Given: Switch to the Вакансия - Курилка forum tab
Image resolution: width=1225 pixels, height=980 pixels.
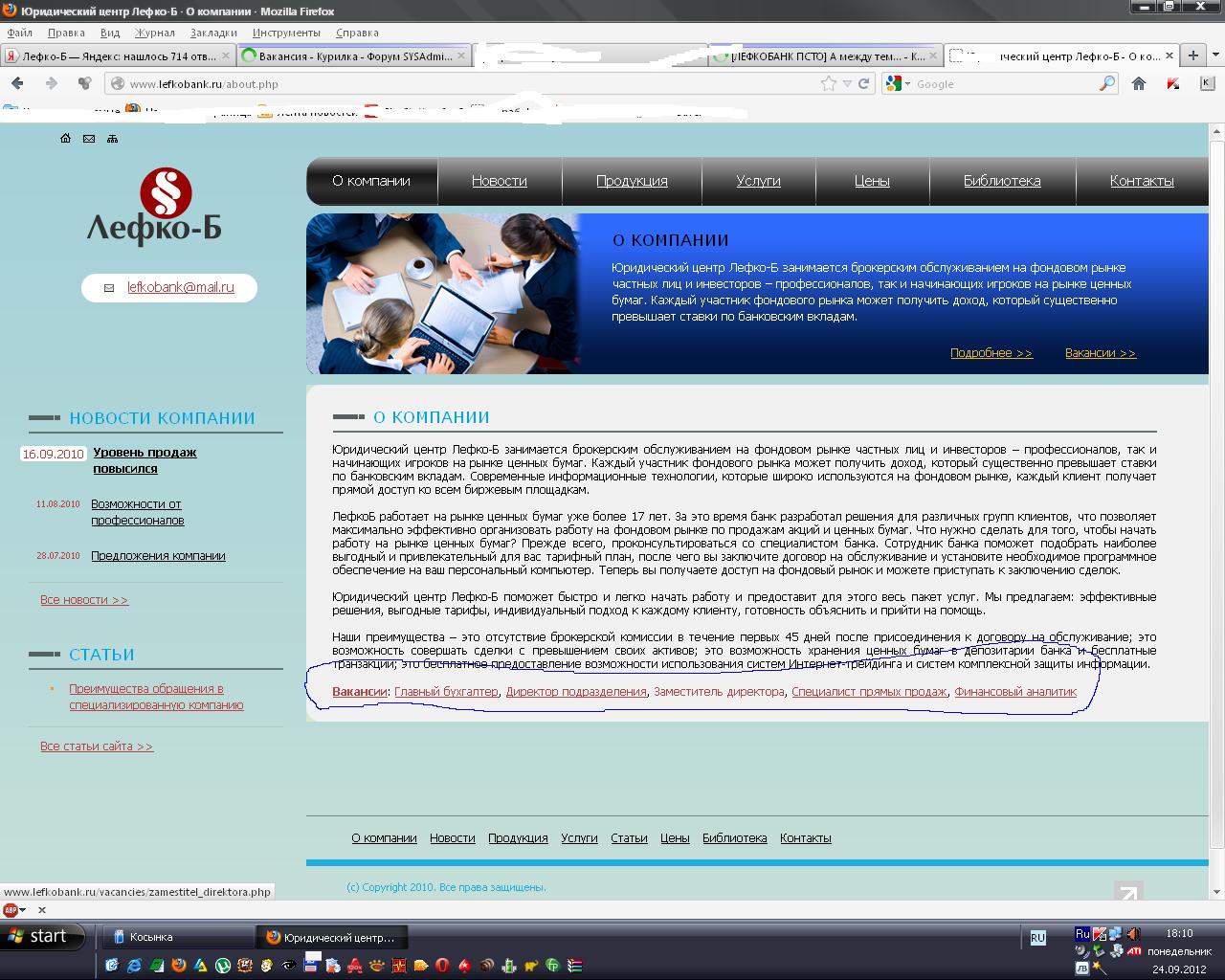Looking at the screenshot, I should tap(354, 56).
